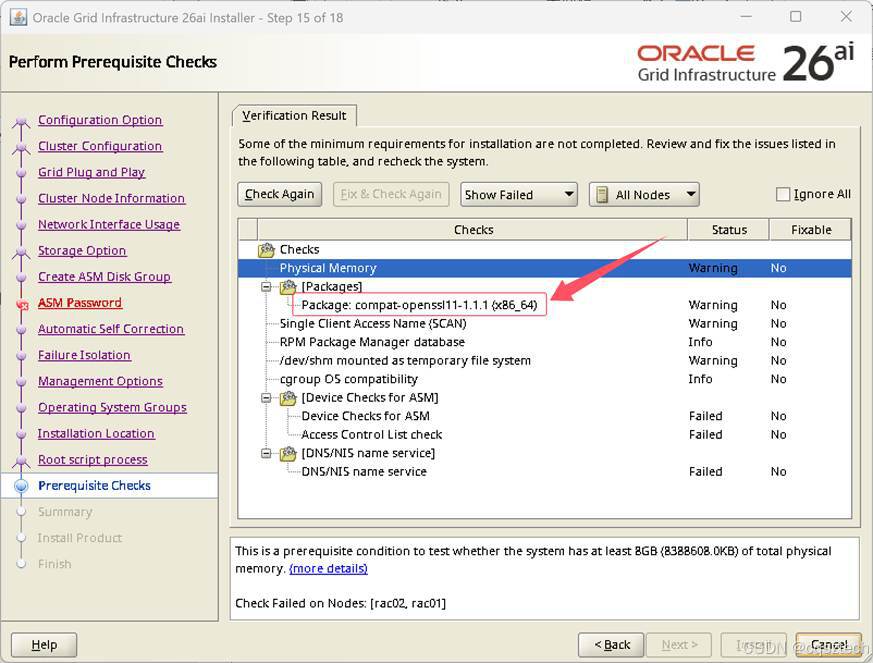Go to the Automatic Self Correction step

tap(111, 330)
